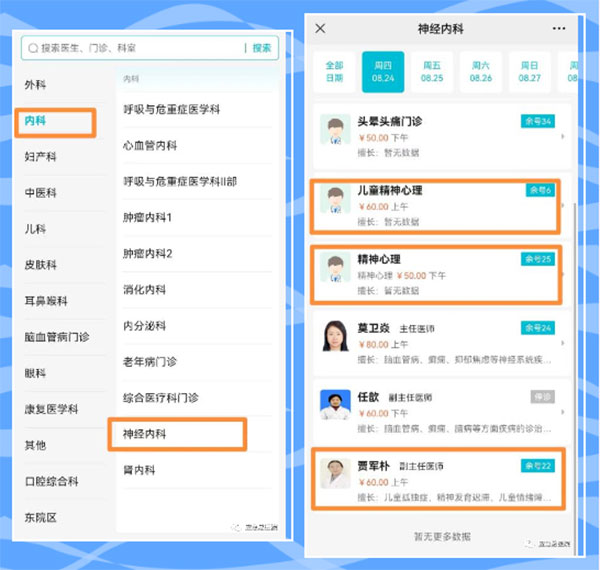Viewport: 600px width, 570px height.
Task: Select the 全部日期 tab
Action: (334, 70)
